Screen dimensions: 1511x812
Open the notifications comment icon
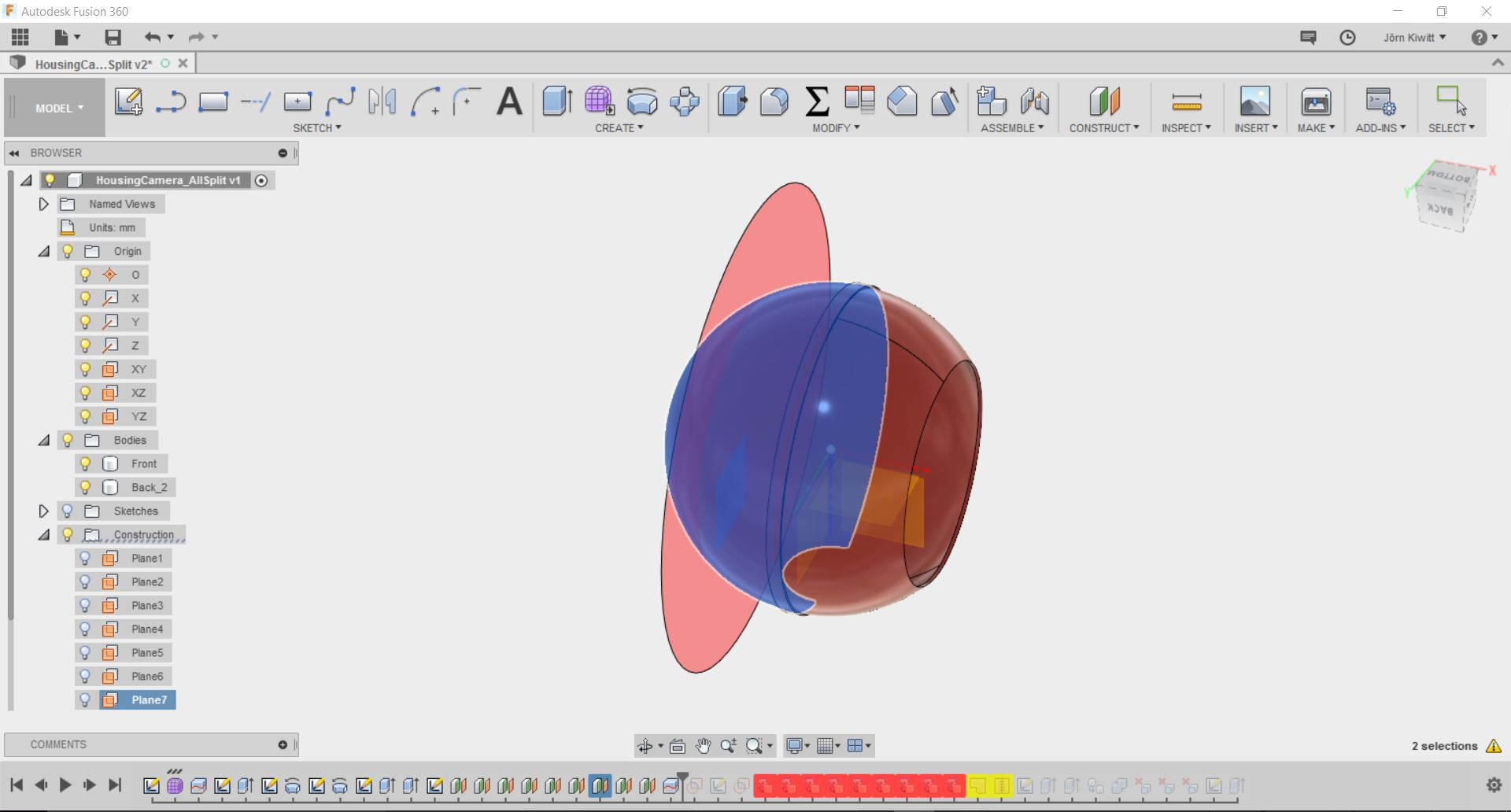pyautogui.click(x=1308, y=37)
